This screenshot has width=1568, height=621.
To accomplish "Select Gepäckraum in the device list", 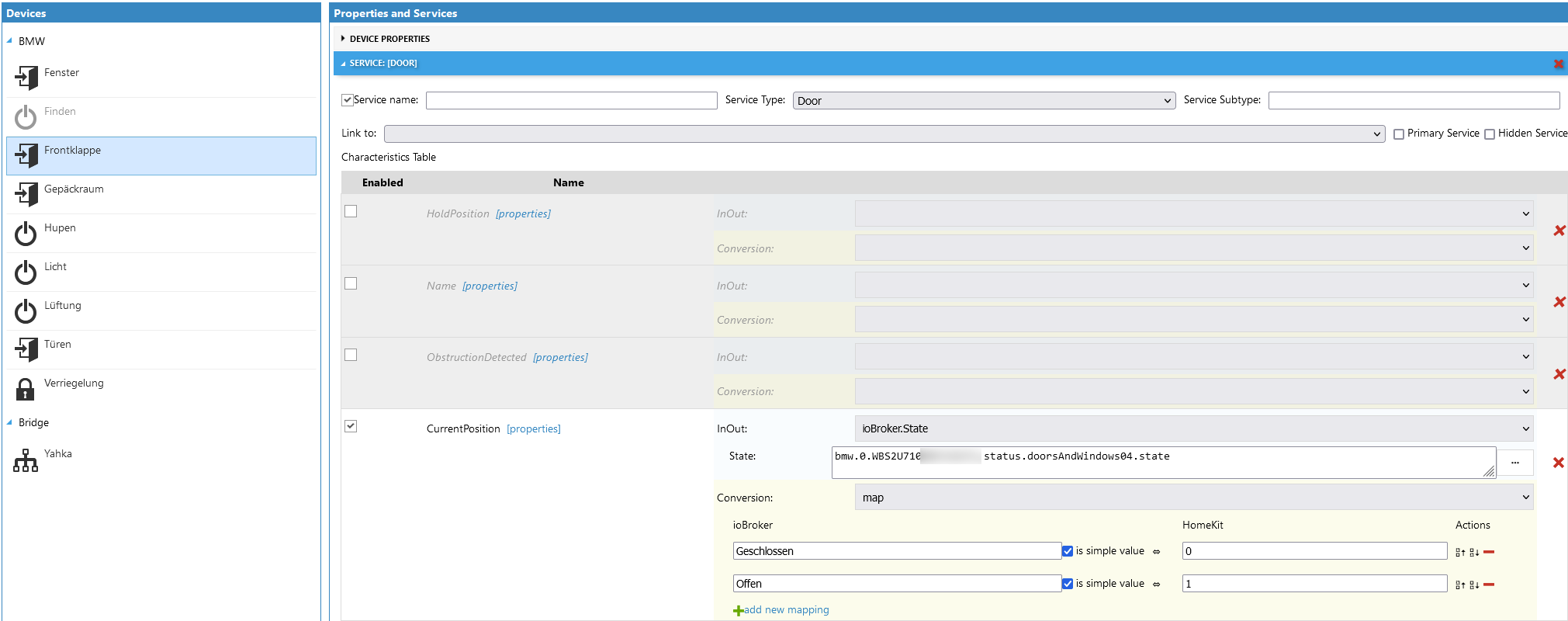I will pos(74,189).
